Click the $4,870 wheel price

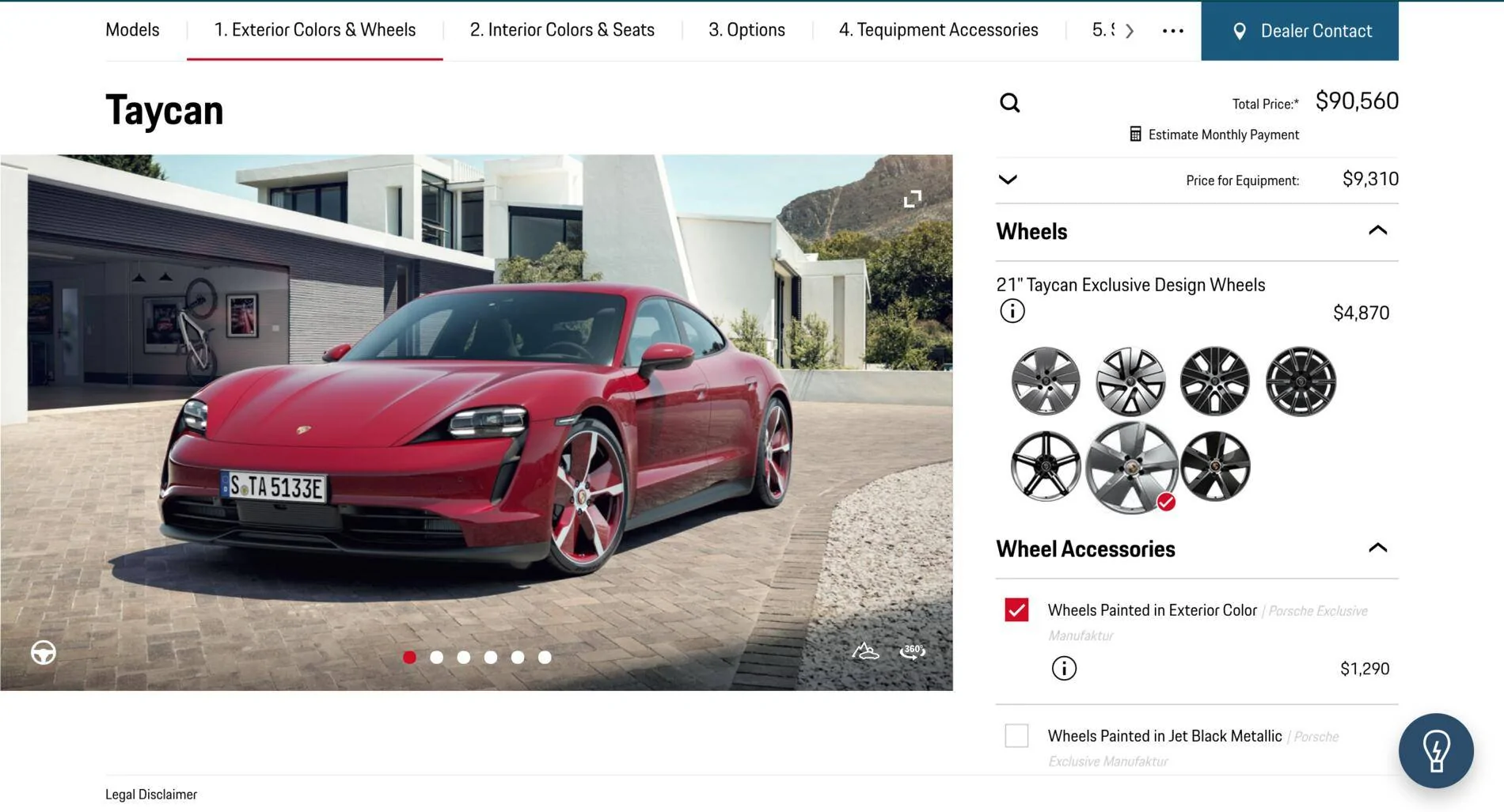pyautogui.click(x=1361, y=313)
